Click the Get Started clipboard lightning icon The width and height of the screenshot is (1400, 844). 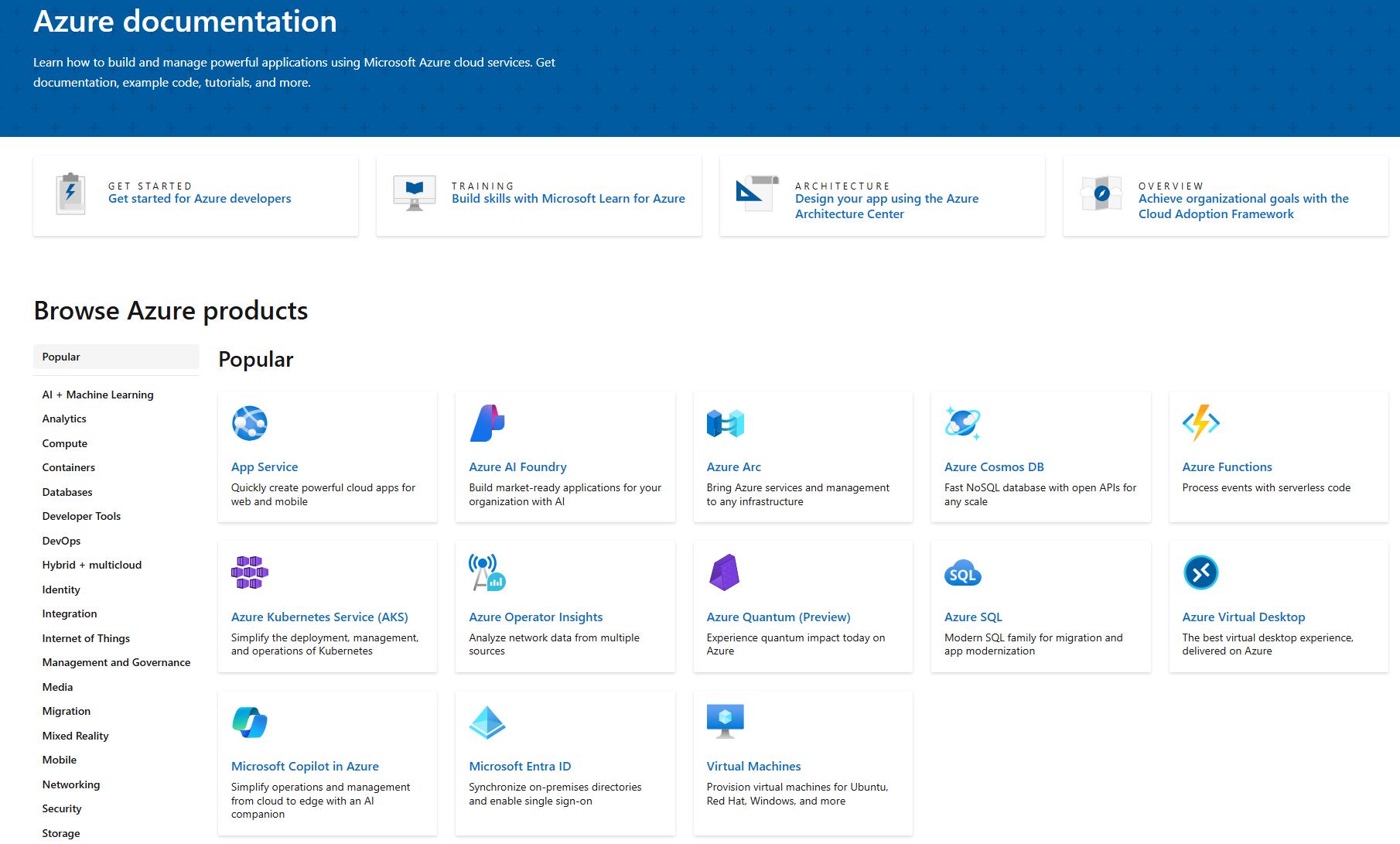click(x=70, y=193)
